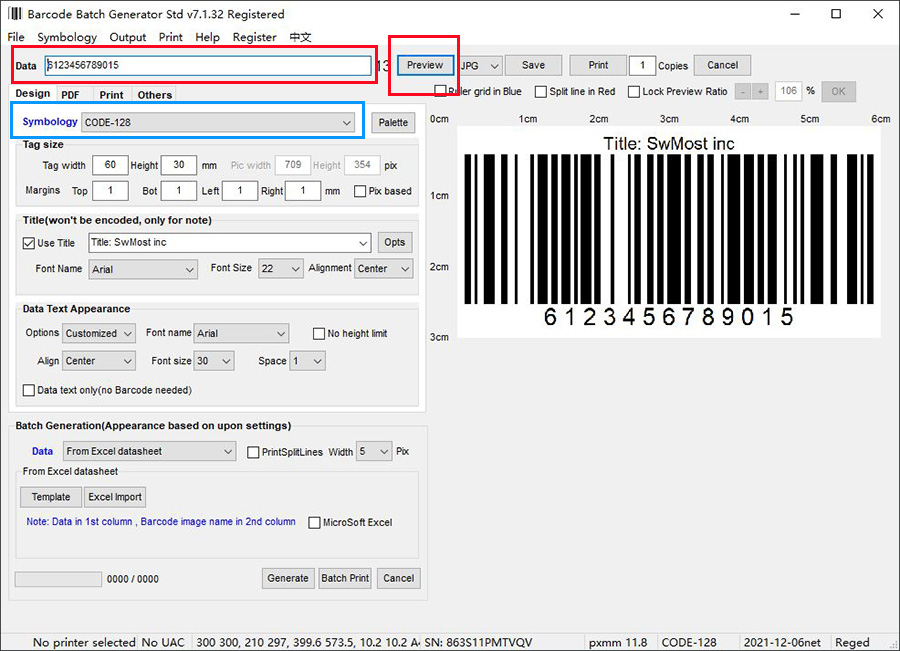This screenshot has height=651, width=900.
Task: Click the Template button
Action: (51, 497)
